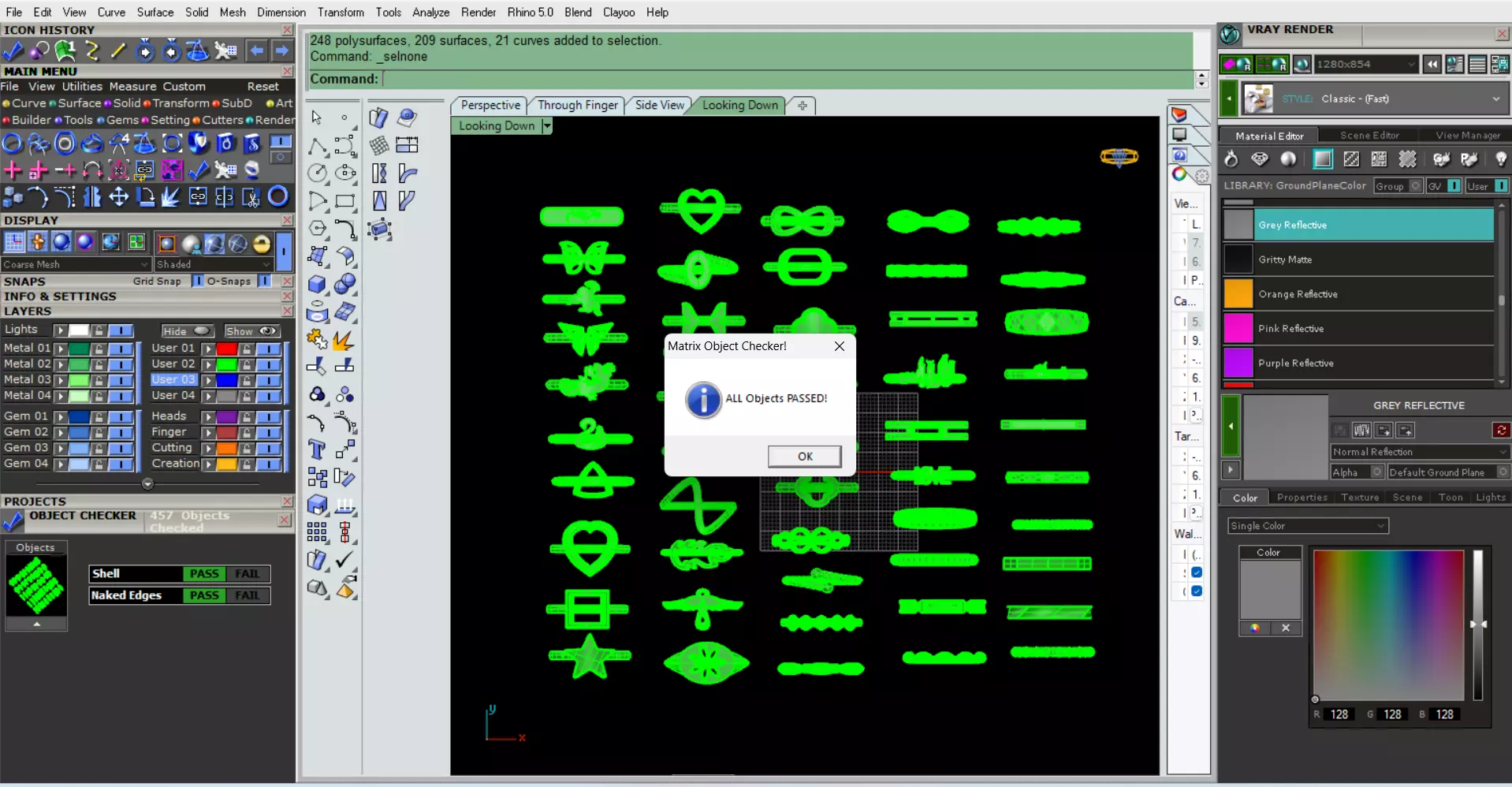Open the Surface menu
The image size is (1512, 787).
155,13
